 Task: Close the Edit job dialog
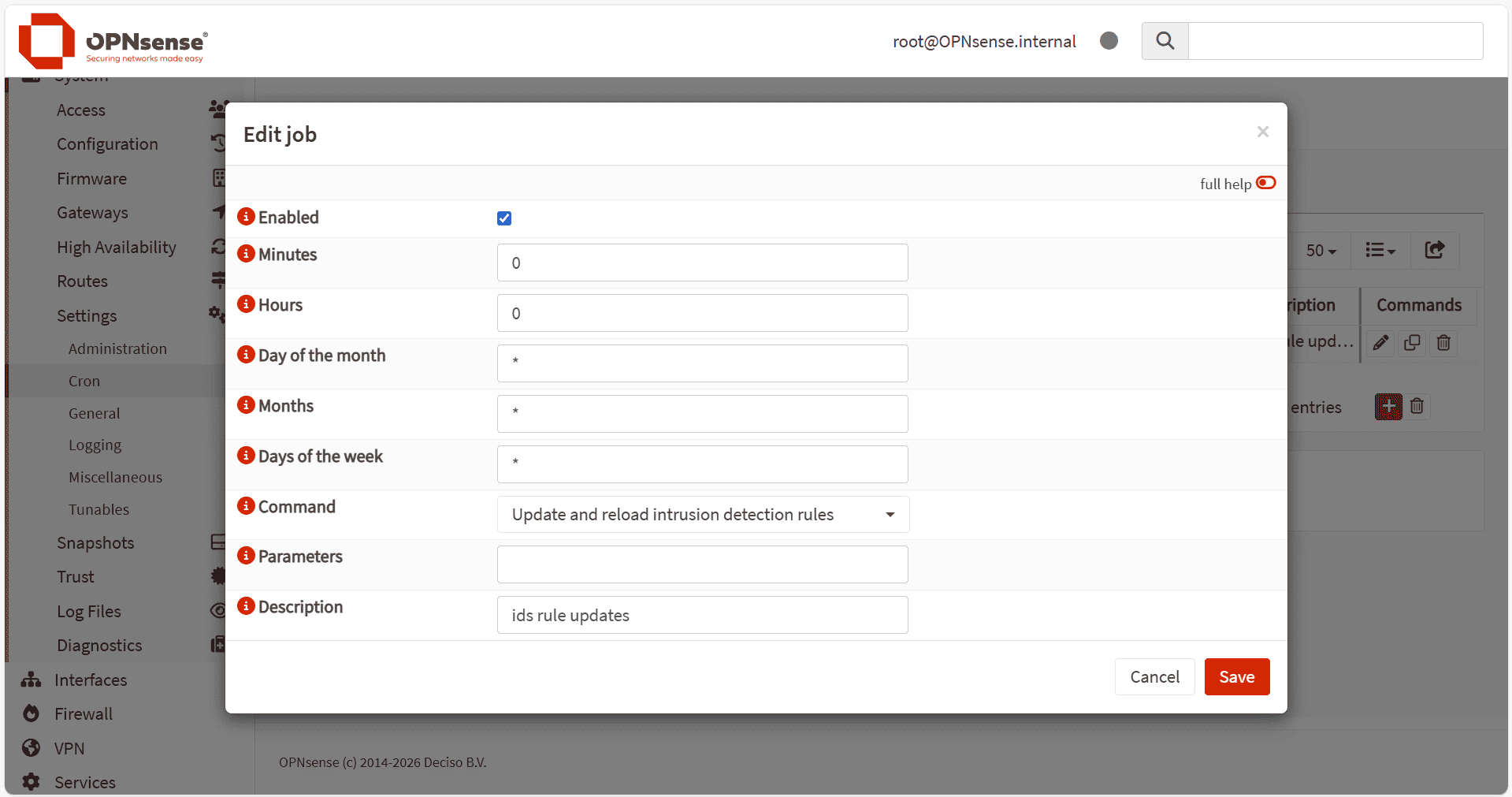1262,132
